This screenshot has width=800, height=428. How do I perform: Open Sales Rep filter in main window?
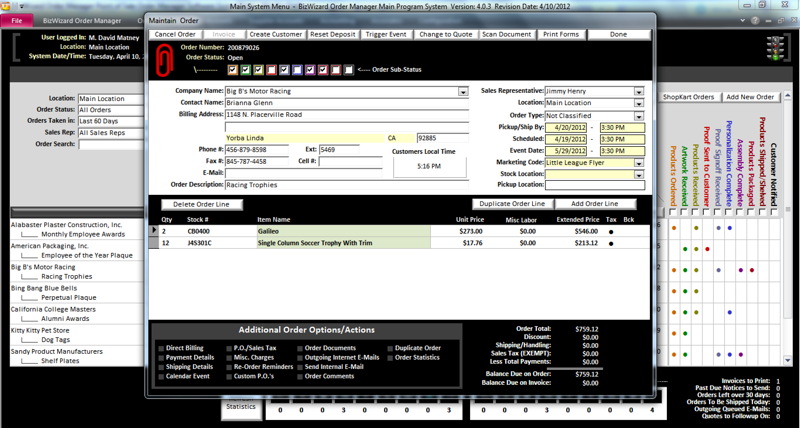[x=111, y=133]
